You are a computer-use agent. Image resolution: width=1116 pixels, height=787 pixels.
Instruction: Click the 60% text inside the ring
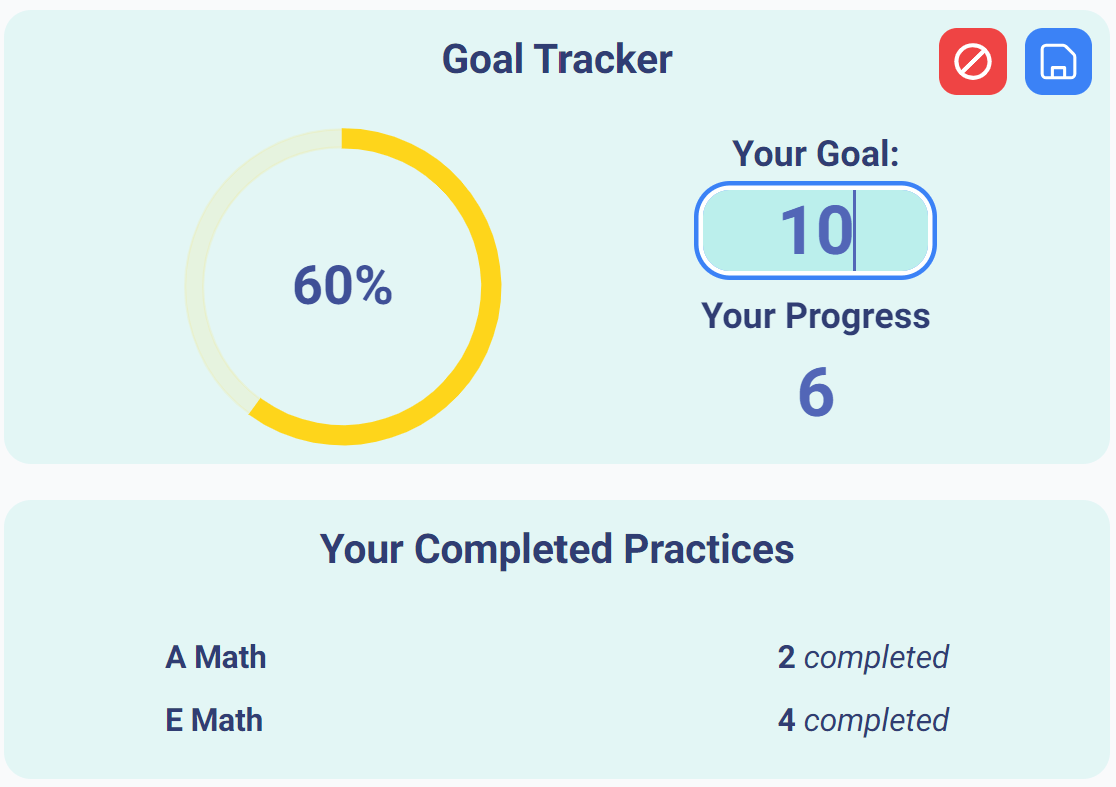pos(342,286)
